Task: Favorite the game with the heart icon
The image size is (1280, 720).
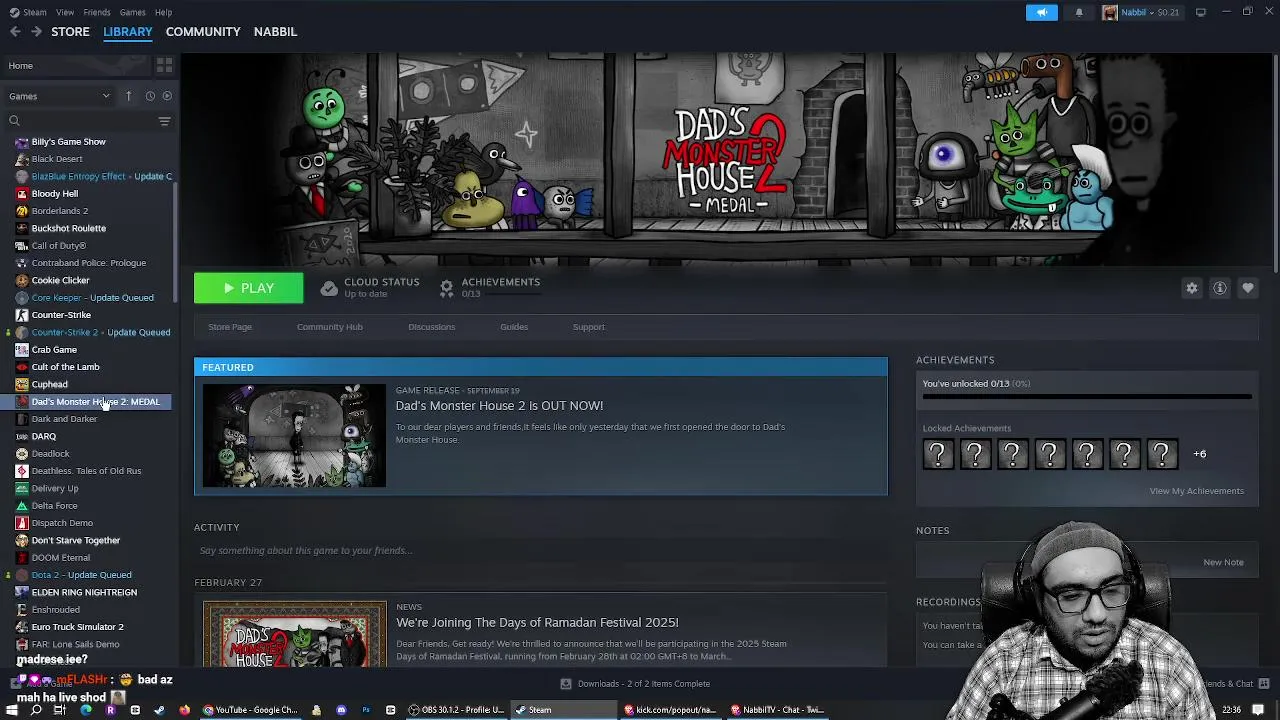Action: pyautogui.click(x=1248, y=288)
